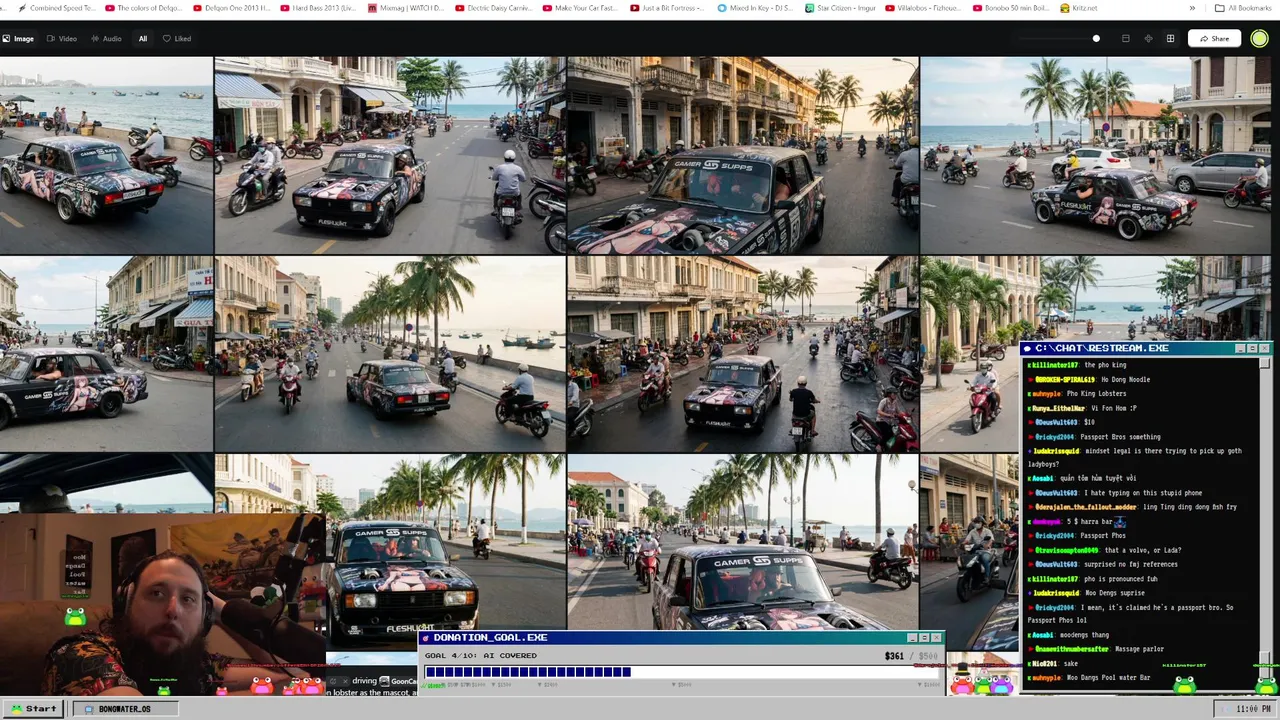Expand the bookmarks overflow chevron
Viewport: 1280px width, 720px height.
[1192, 8]
